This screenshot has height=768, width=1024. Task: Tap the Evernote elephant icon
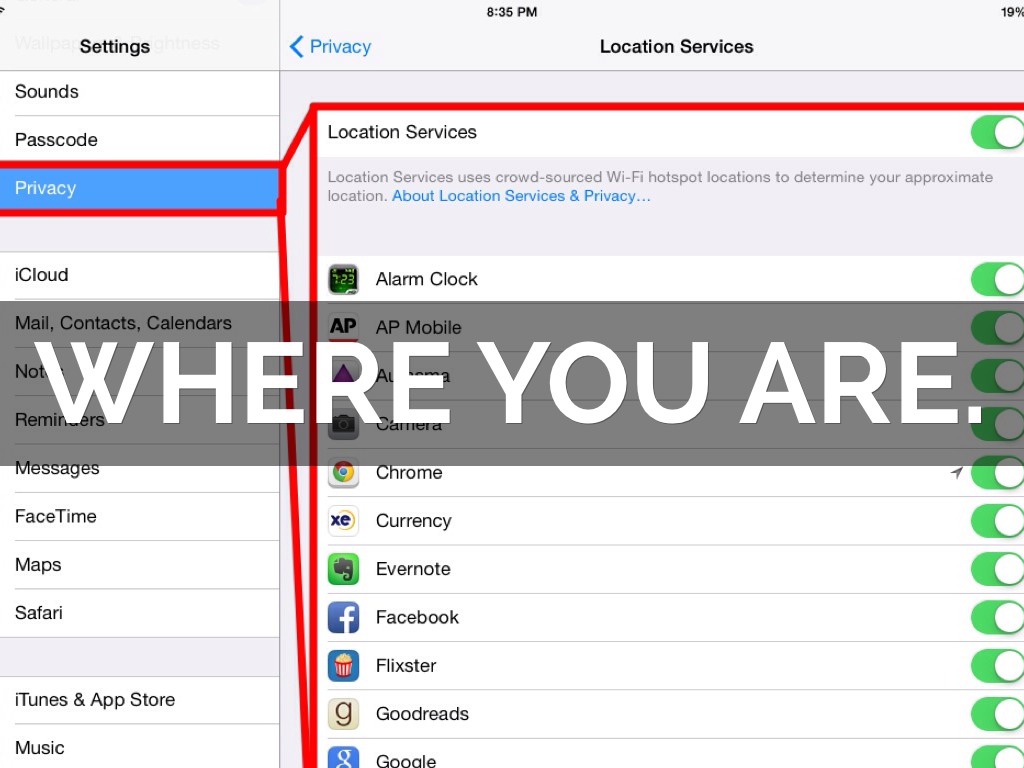[343, 569]
